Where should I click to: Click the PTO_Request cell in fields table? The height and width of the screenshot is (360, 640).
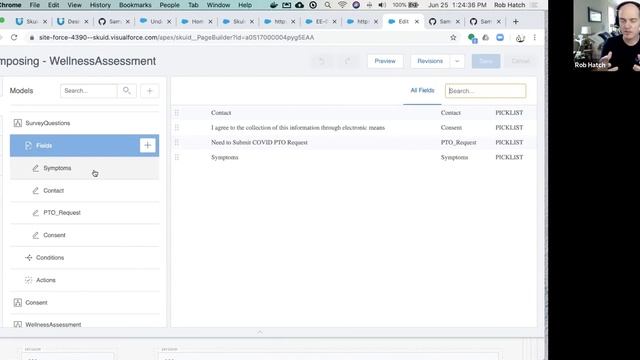[x=458, y=142]
